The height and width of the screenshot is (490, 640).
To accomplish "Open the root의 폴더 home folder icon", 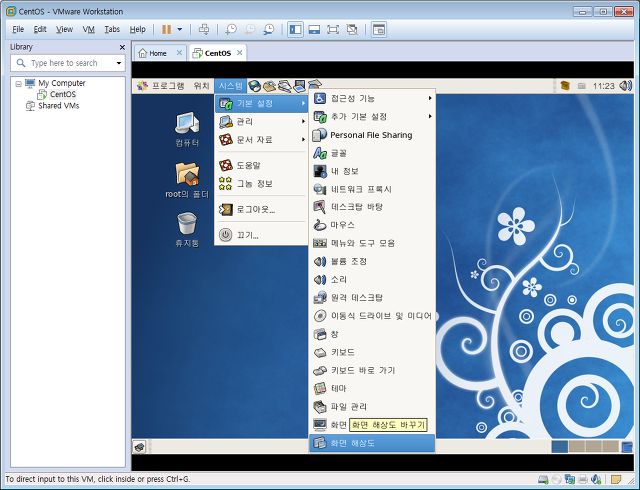I will [187, 180].
